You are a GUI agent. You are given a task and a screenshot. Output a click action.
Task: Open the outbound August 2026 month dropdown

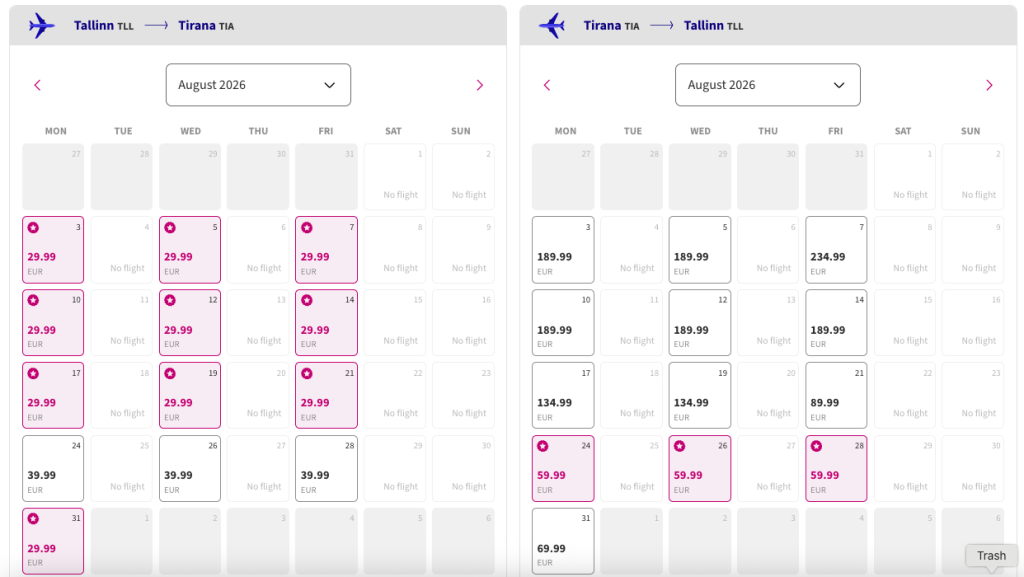(258, 85)
